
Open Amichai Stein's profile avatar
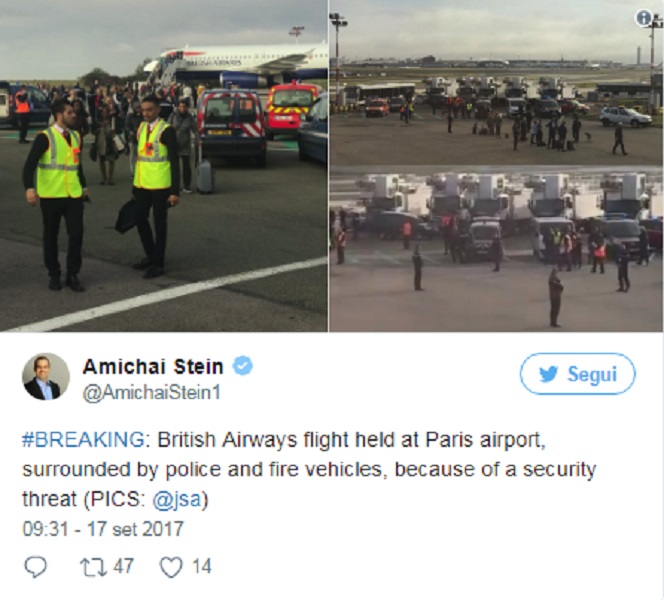(x=46, y=376)
